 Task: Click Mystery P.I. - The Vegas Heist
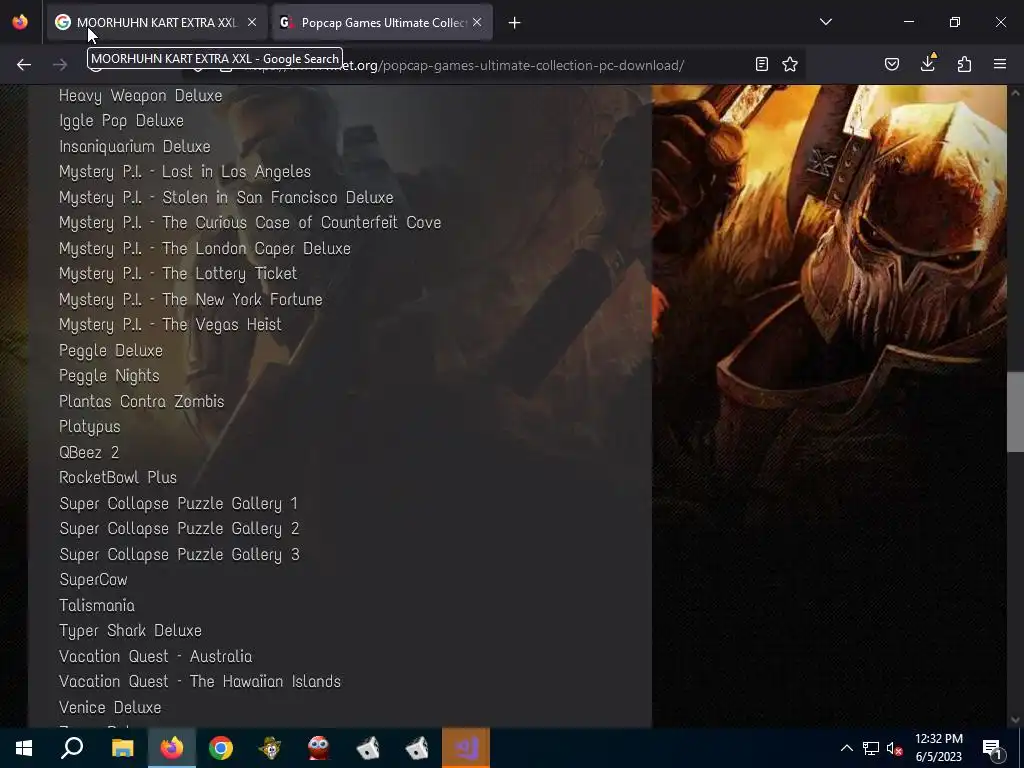tap(170, 325)
